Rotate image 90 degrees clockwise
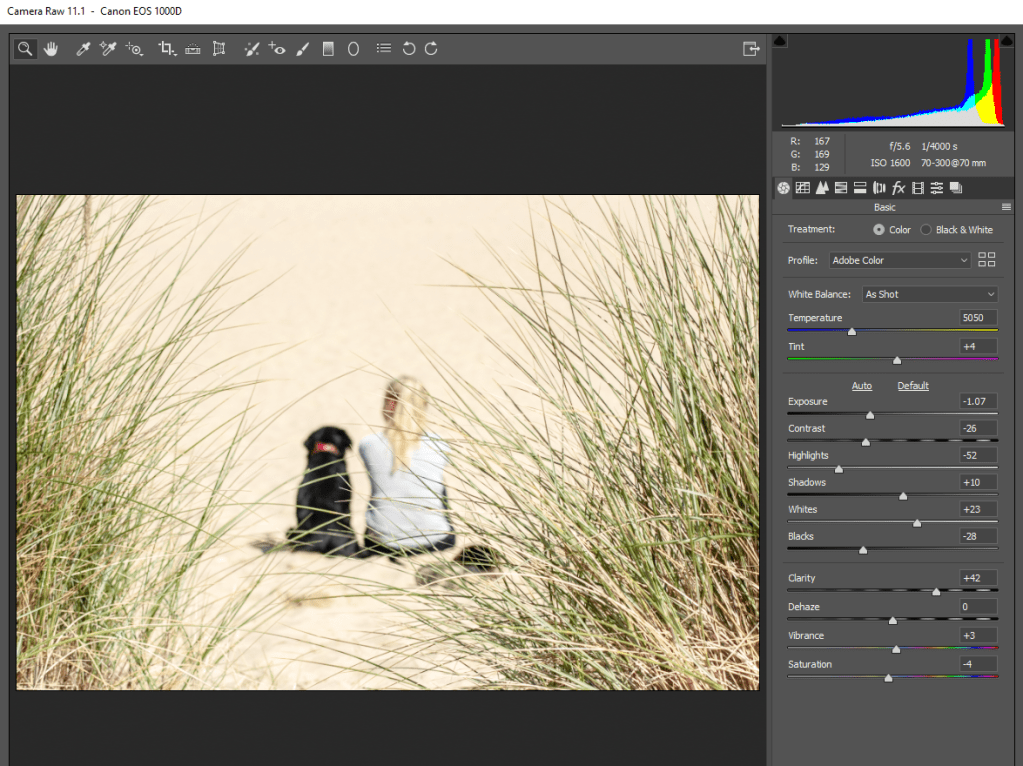This screenshot has width=1023, height=766. pyautogui.click(x=431, y=48)
